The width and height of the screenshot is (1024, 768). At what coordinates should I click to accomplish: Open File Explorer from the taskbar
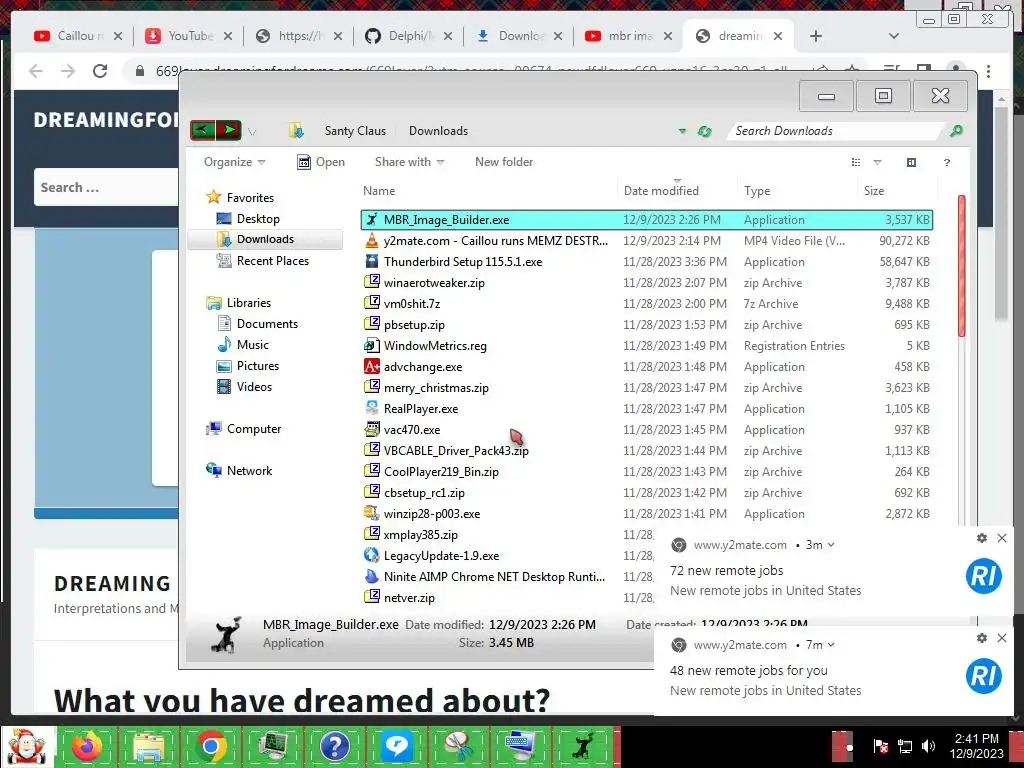(x=150, y=746)
